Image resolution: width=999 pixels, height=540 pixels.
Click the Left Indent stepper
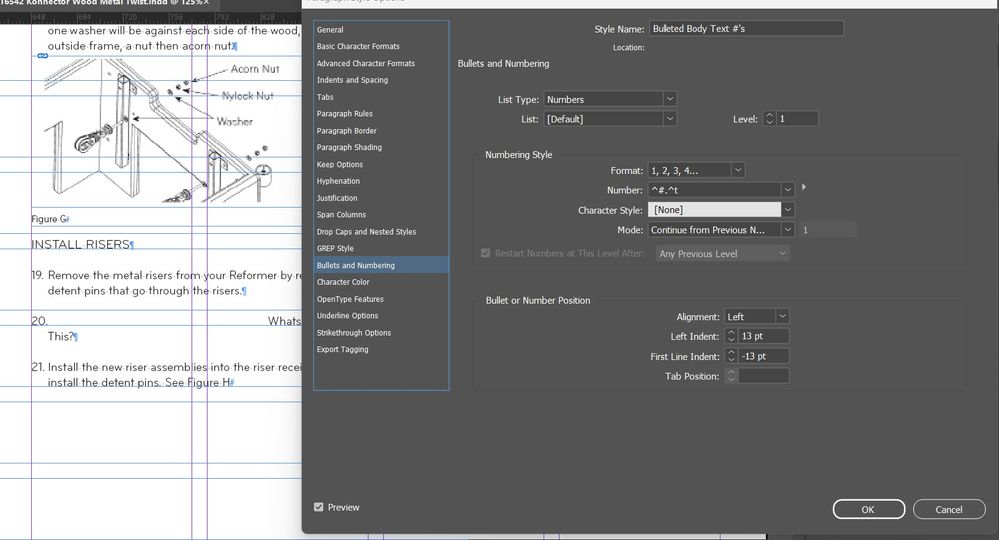(x=731, y=336)
